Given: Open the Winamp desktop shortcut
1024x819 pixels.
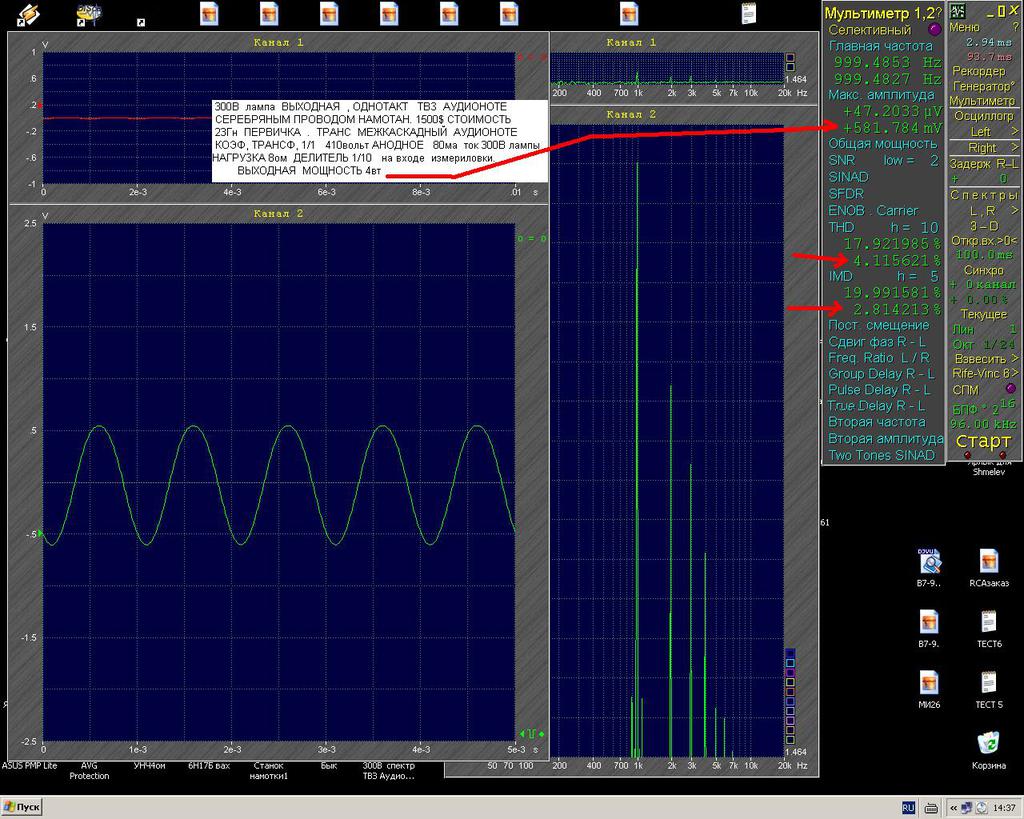Looking at the screenshot, I should pos(29,14).
